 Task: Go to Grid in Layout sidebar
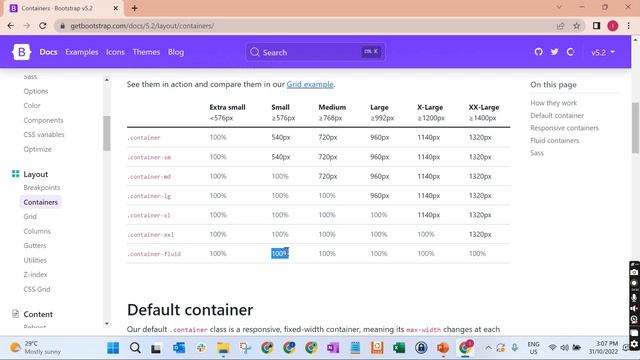[x=30, y=216]
